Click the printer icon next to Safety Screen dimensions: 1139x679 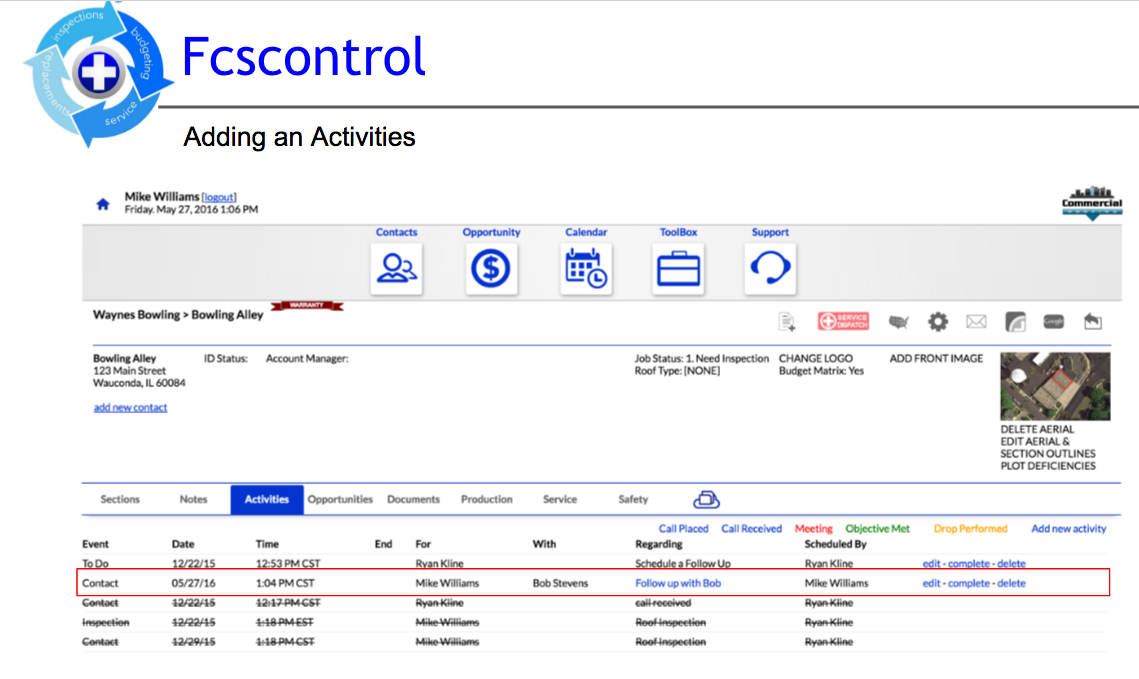pyautogui.click(x=706, y=500)
